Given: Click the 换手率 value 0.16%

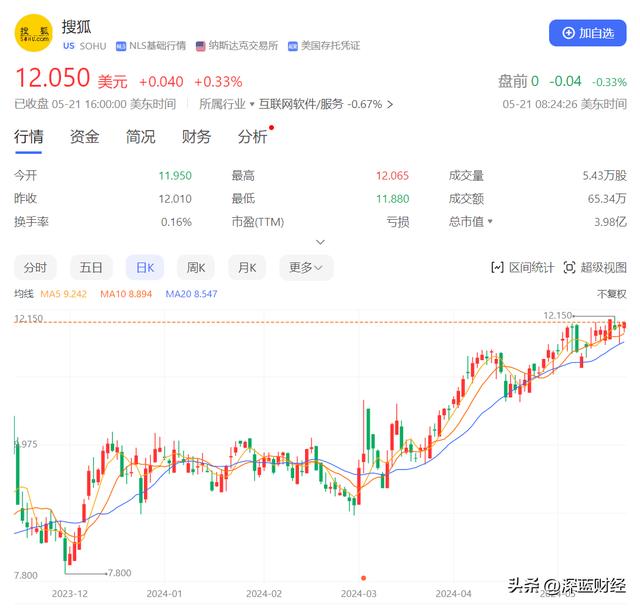Looking at the screenshot, I should [x=176, y=222].
